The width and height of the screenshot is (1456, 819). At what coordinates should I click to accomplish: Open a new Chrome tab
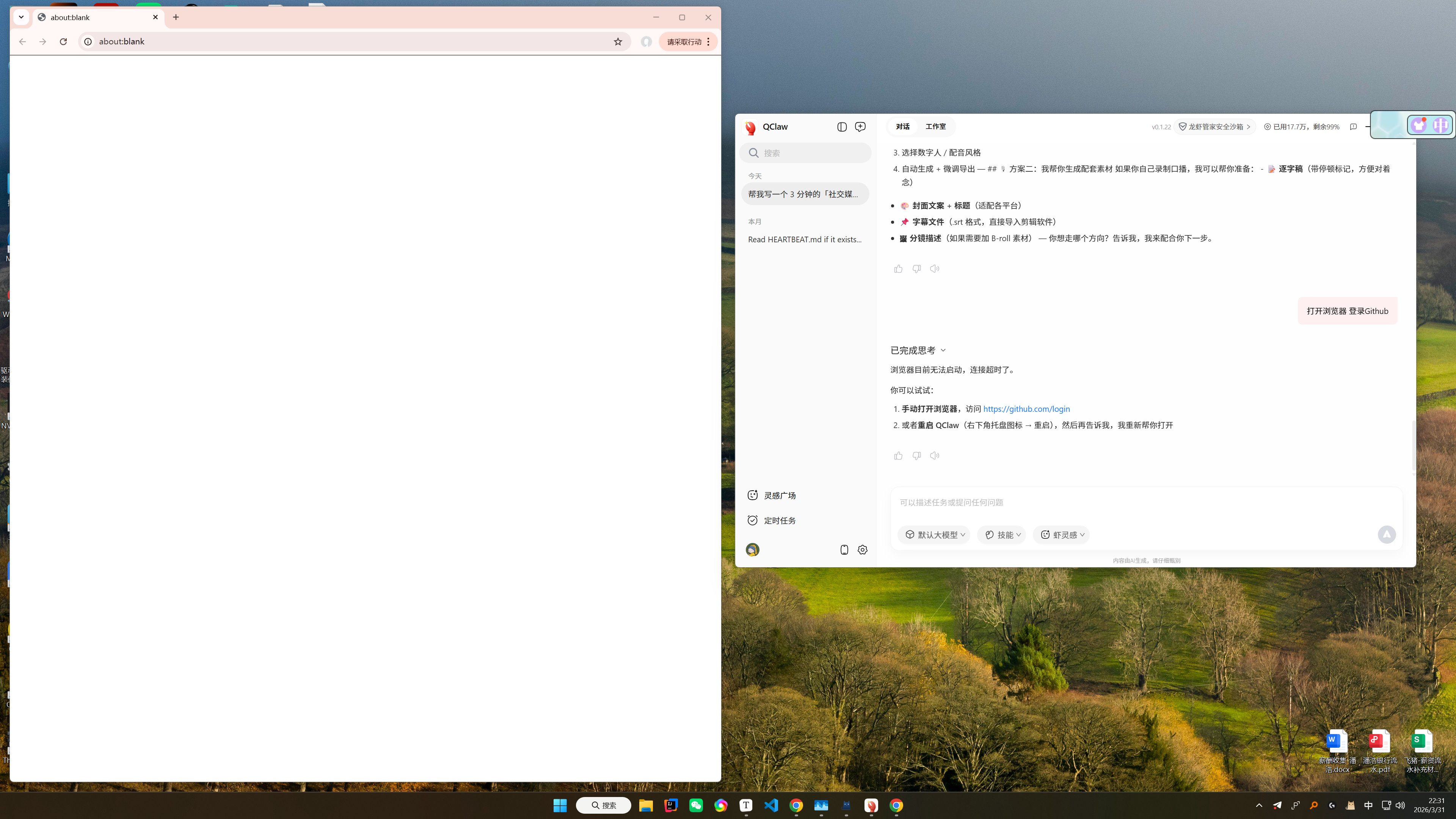tap(176, 17)
